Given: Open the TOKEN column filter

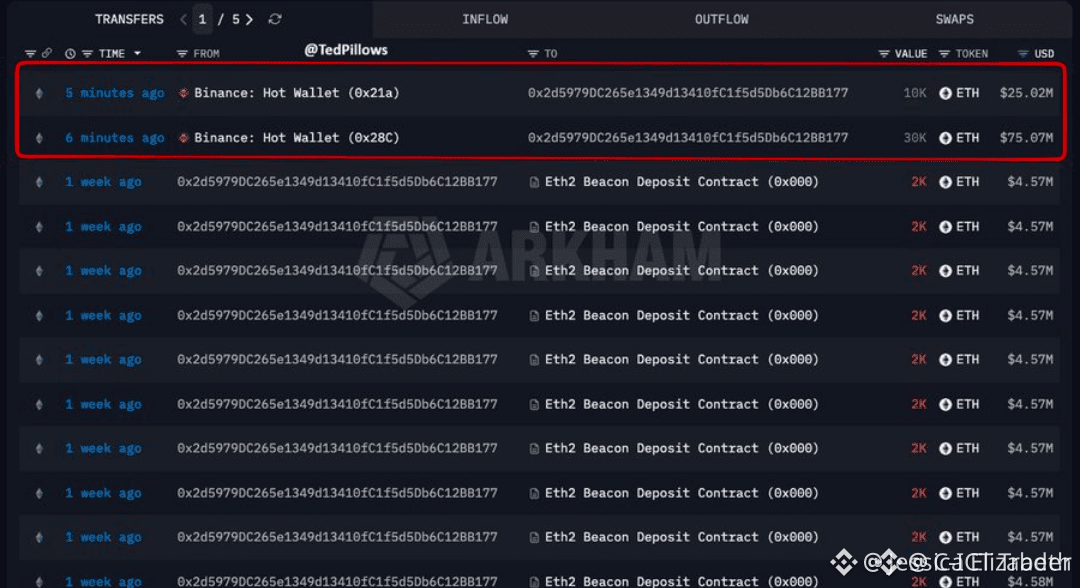Looking at the screenshot, I should tap(944, 54).
